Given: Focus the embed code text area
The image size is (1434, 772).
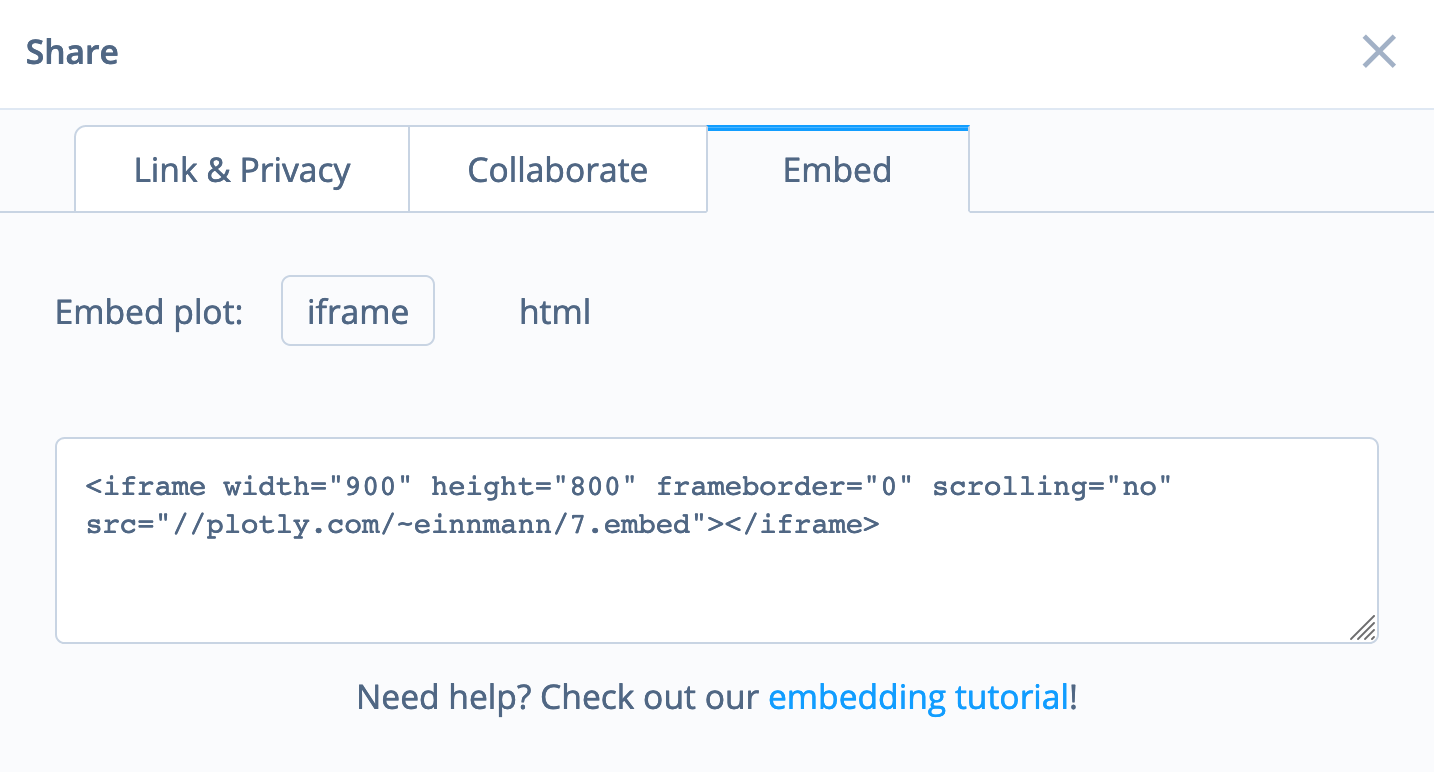Looking at the screenshot, I should tap(717, 540).
